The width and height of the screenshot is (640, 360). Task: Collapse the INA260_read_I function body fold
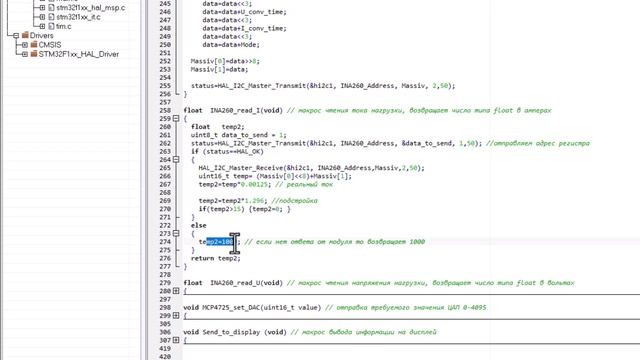click(176, 119)
